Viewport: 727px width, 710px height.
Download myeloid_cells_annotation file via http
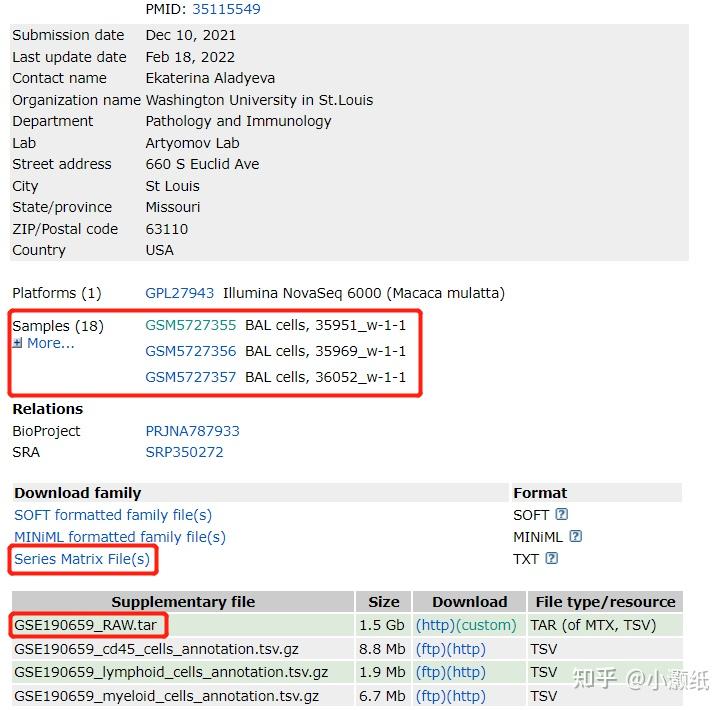point(466,696)
